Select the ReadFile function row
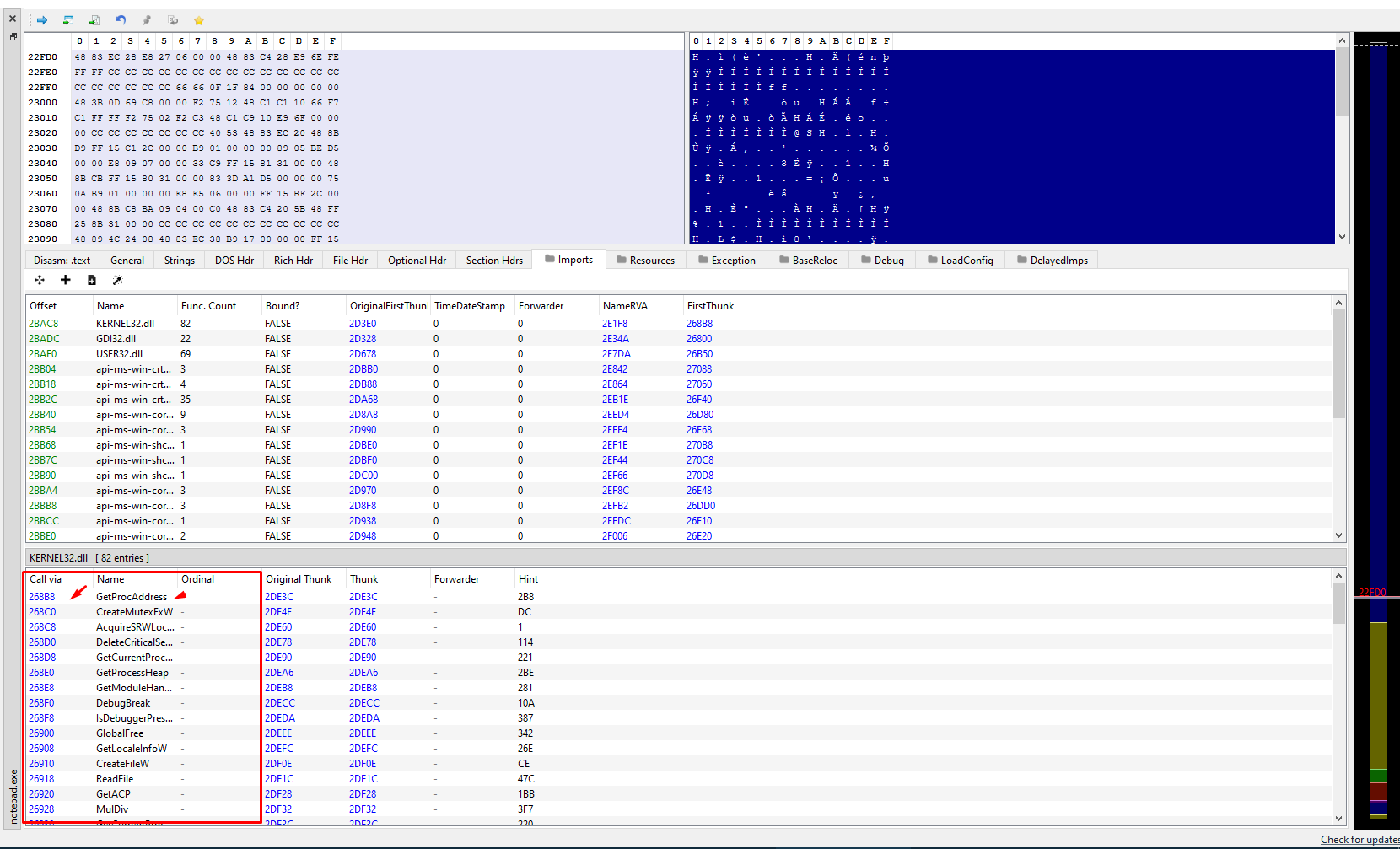This screenshot has width=1400, height=849. point(679,779)
